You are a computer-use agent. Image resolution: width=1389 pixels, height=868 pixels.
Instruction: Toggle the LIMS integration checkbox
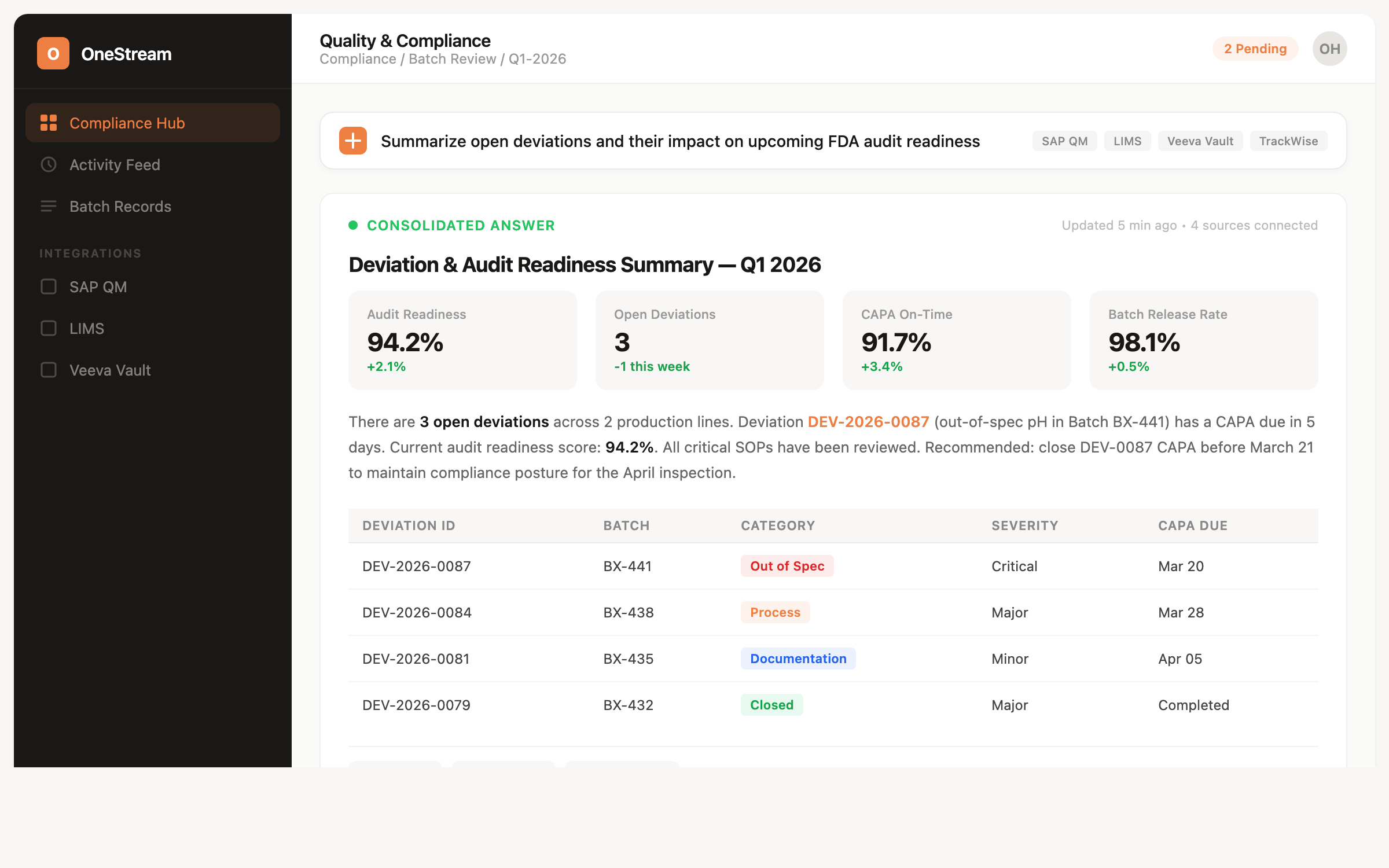point(49,328)
